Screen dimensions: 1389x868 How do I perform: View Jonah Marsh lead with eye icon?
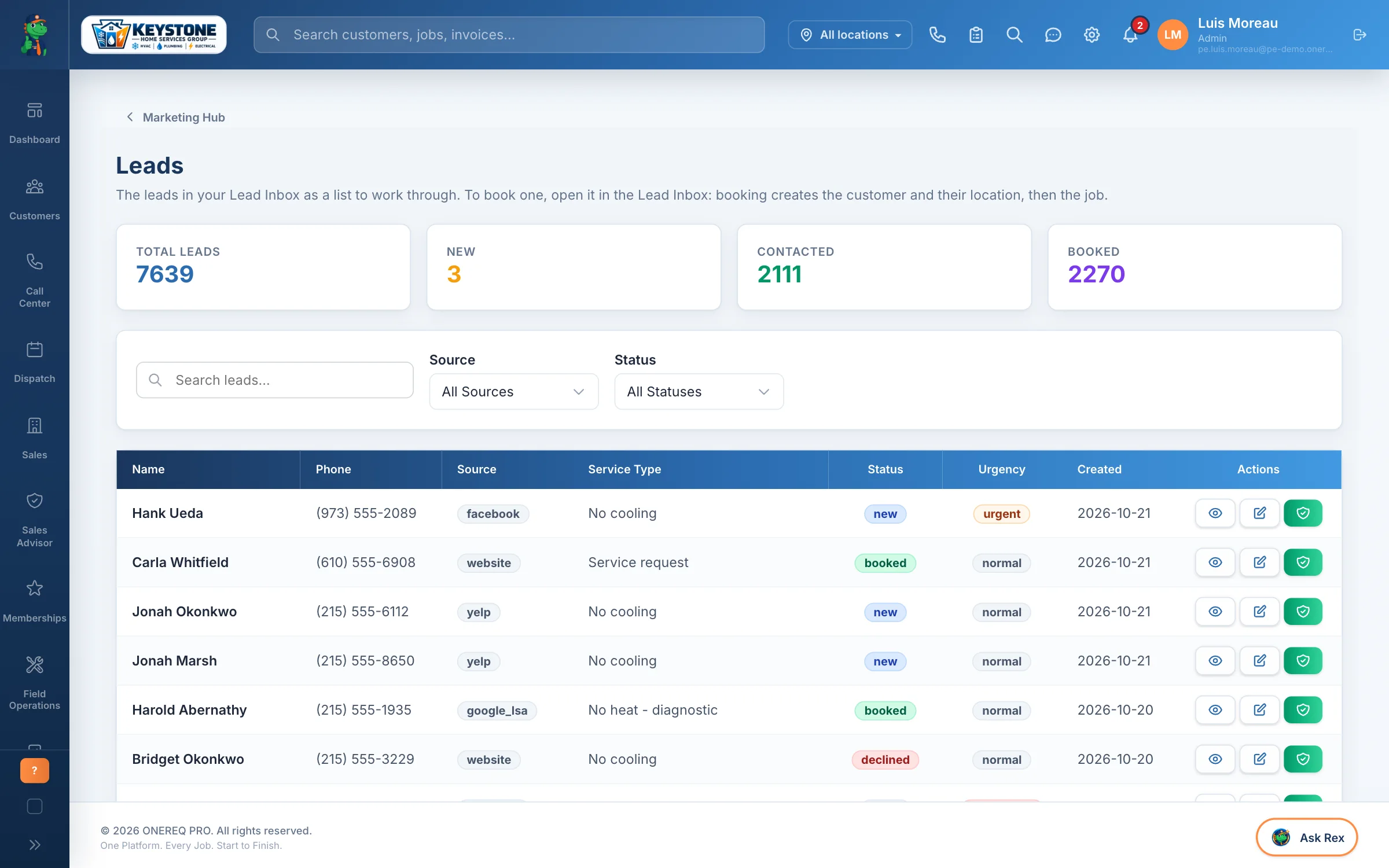pyautogui.click(x=1215, y=661)
